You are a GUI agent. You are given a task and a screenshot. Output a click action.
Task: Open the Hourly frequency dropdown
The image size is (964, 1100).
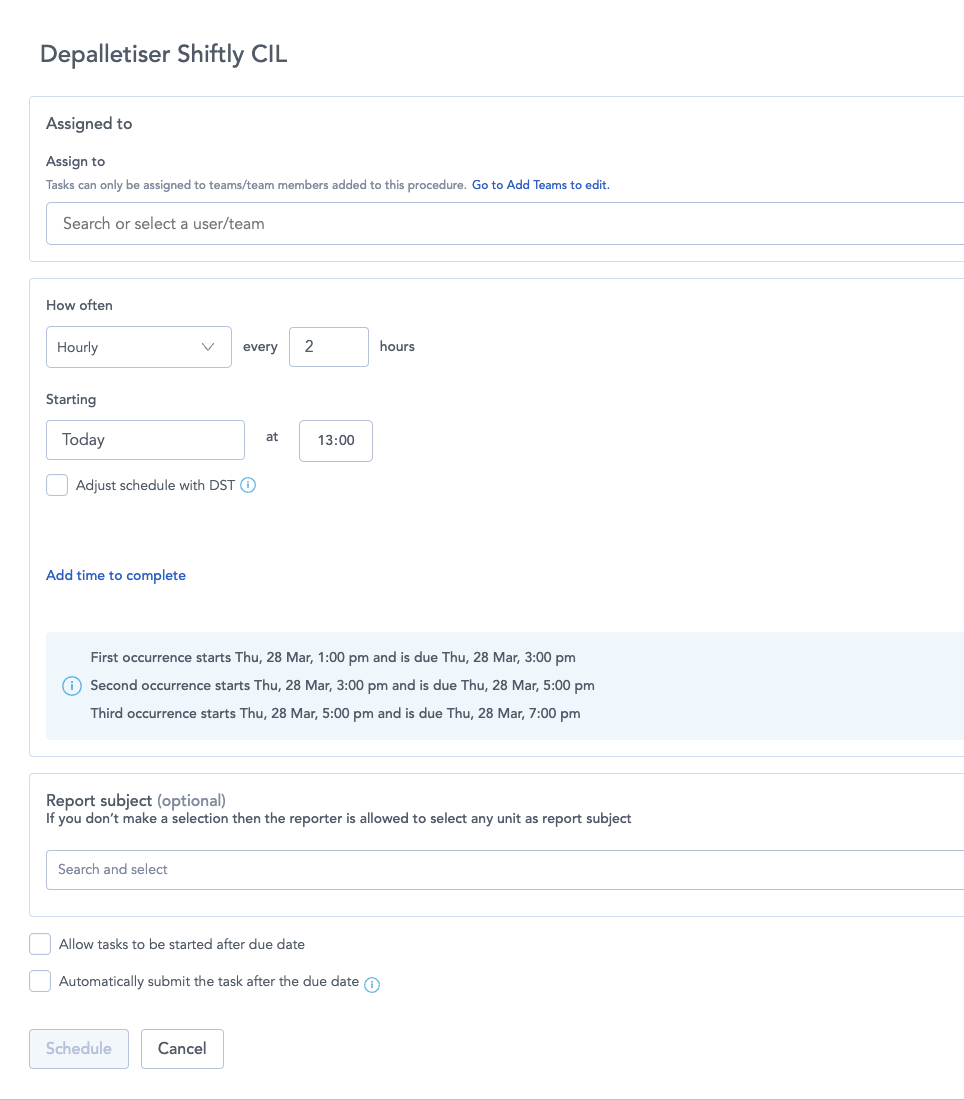[x=139, y=347]
